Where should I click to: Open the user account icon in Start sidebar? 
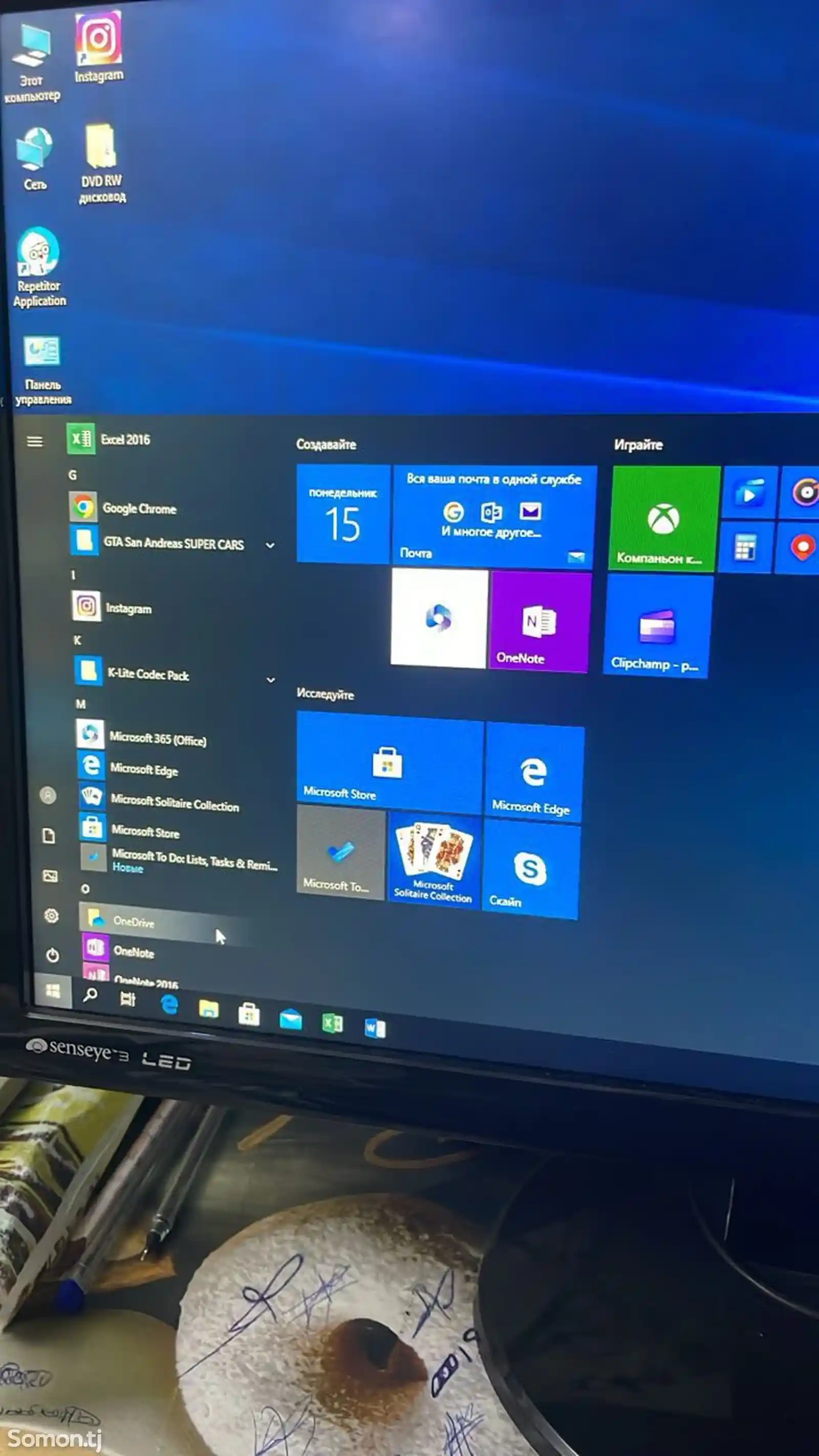48,795
